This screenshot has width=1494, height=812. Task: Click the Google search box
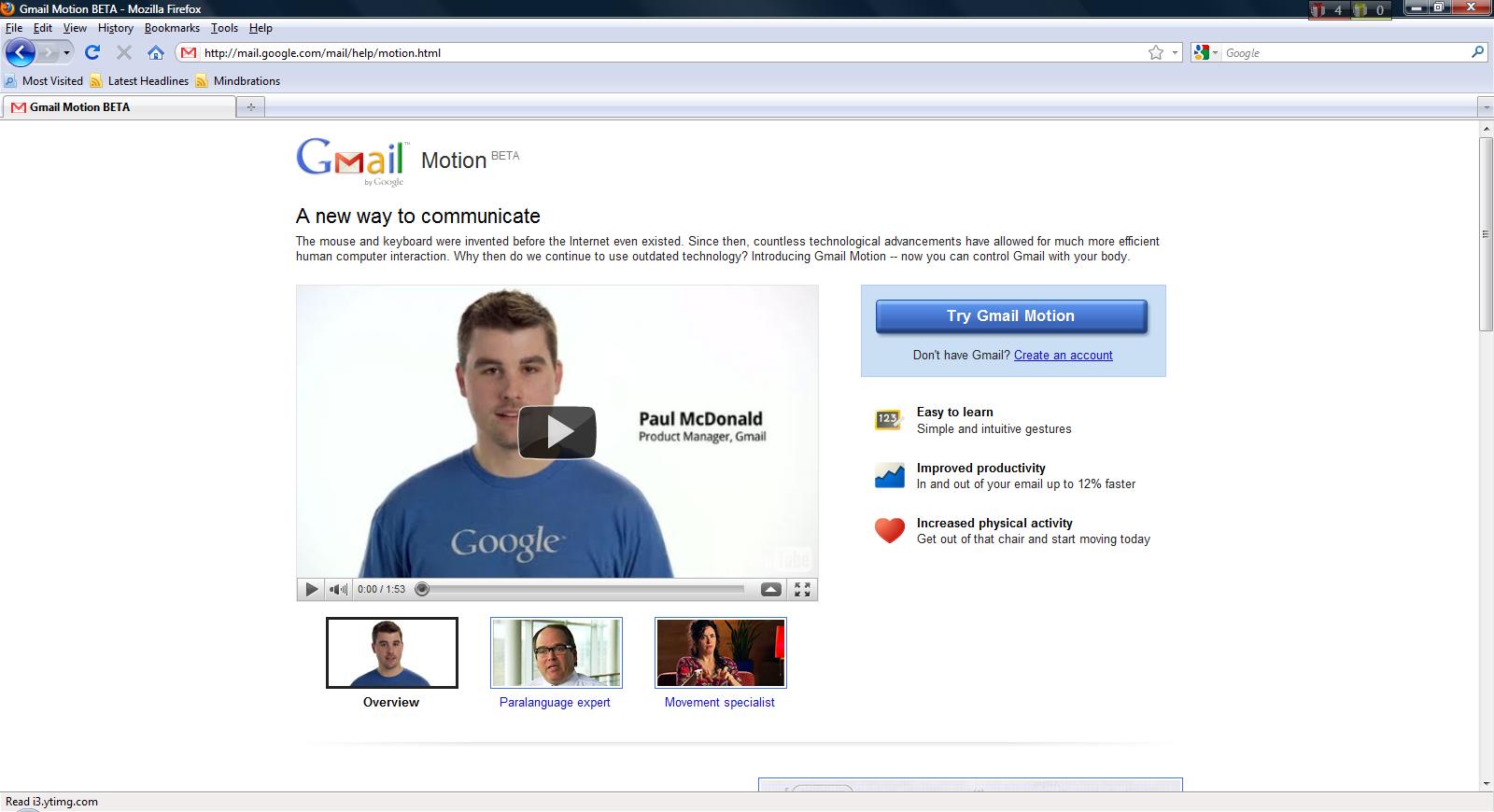[1345, 52]
